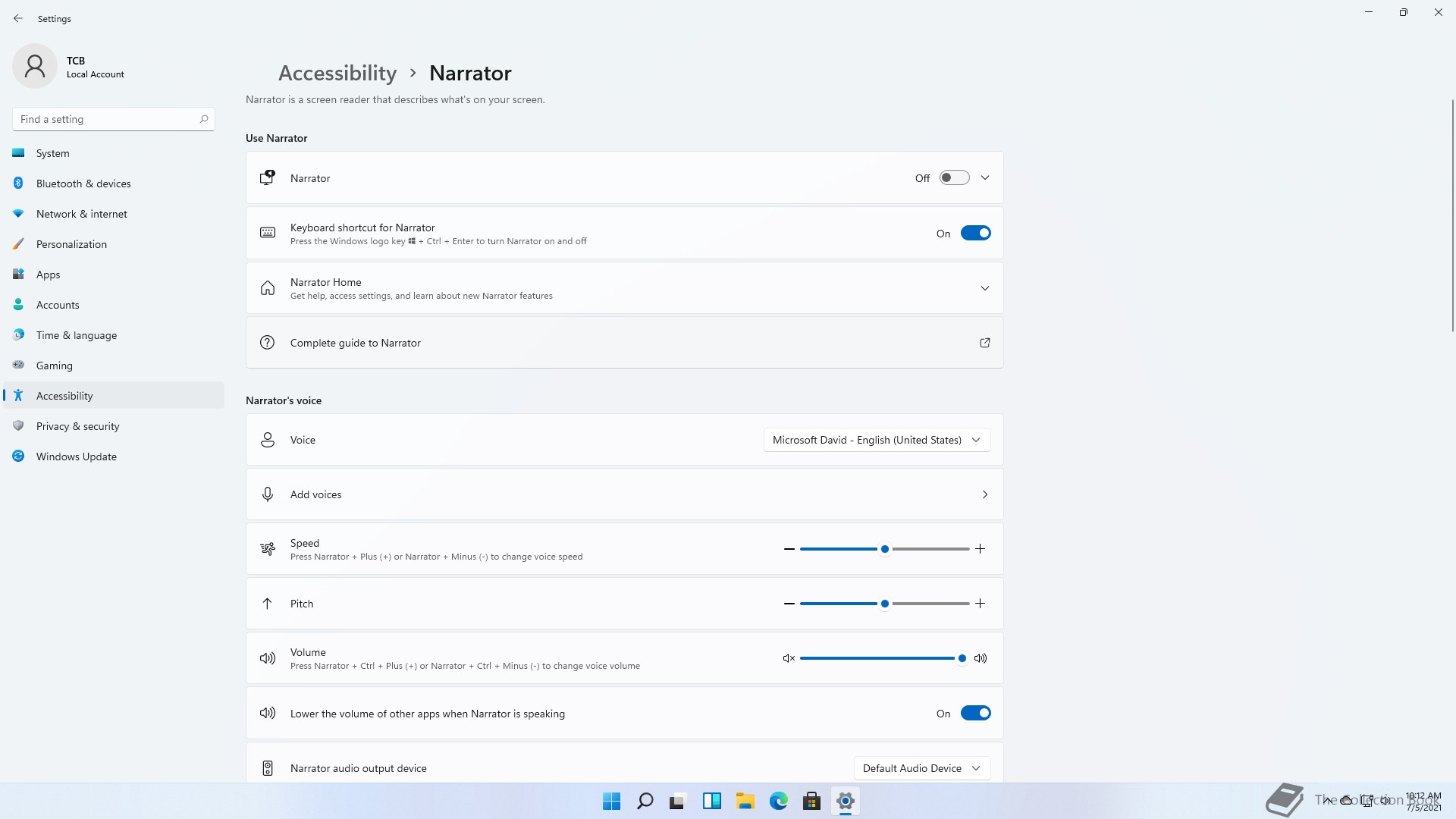Click the Find a setting search box
1456x819 pixels.
106,119
